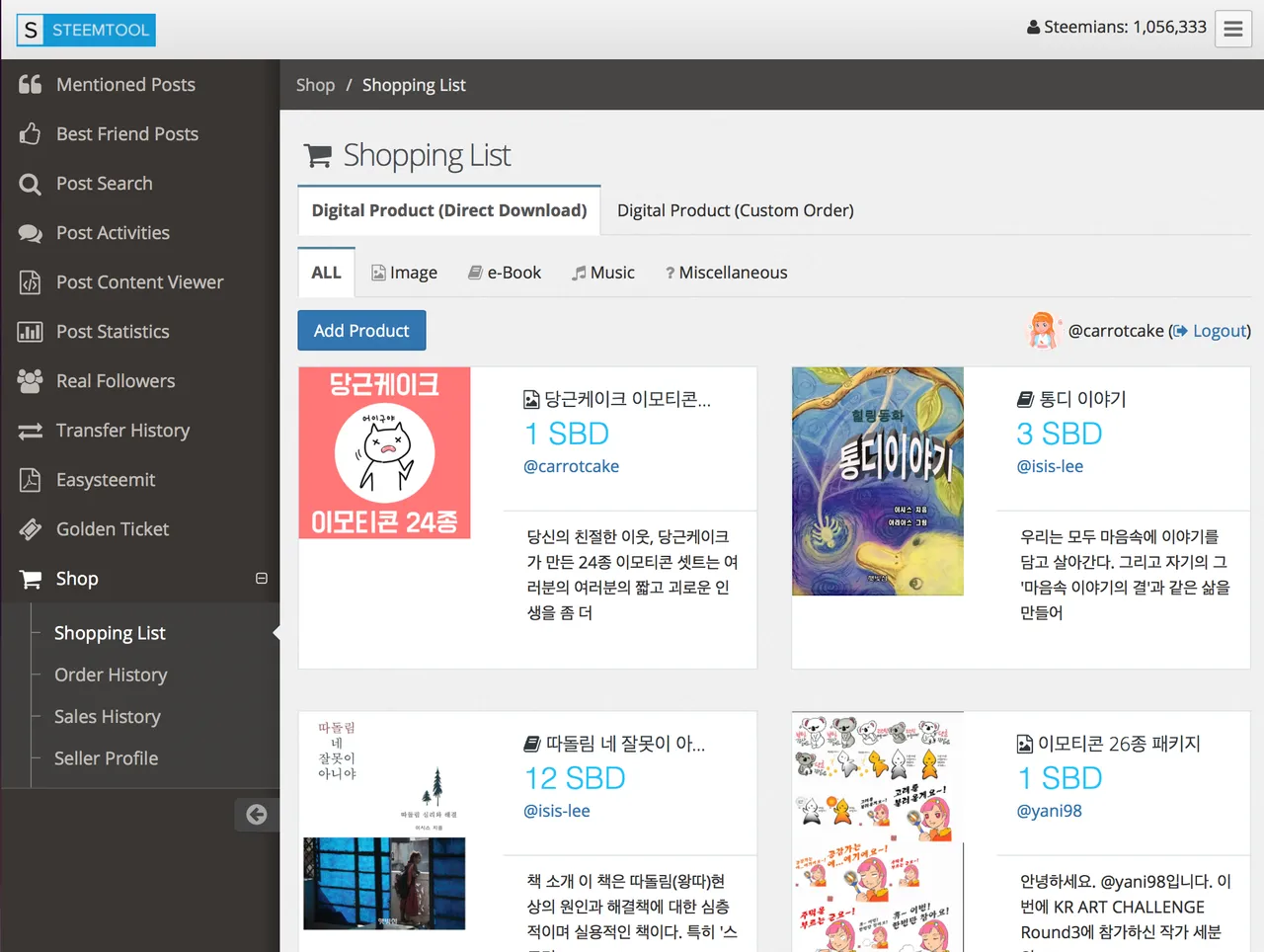This screenshot has width=1264, height=952.
Task: Click the Real Followers people icon
Action: (30, 380)
